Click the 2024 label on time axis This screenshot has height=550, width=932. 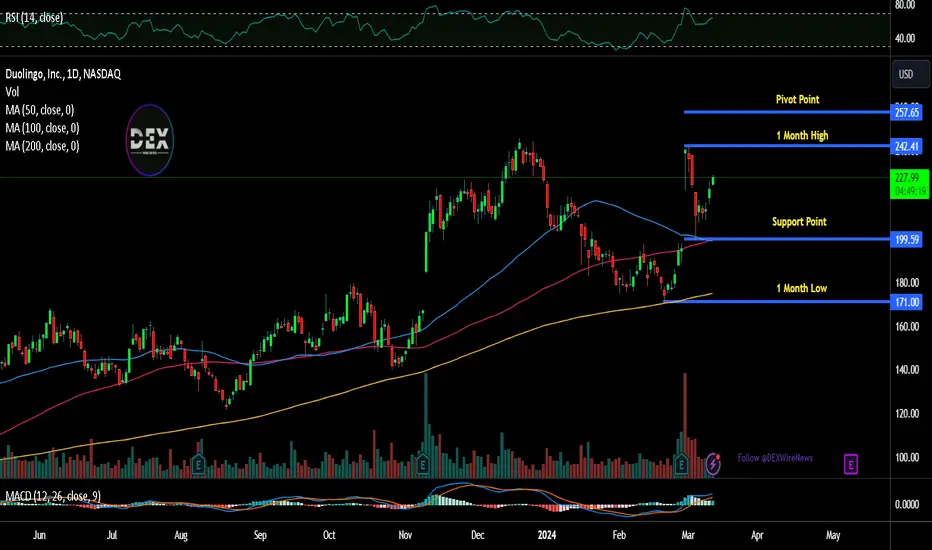(x=546, y=535)
